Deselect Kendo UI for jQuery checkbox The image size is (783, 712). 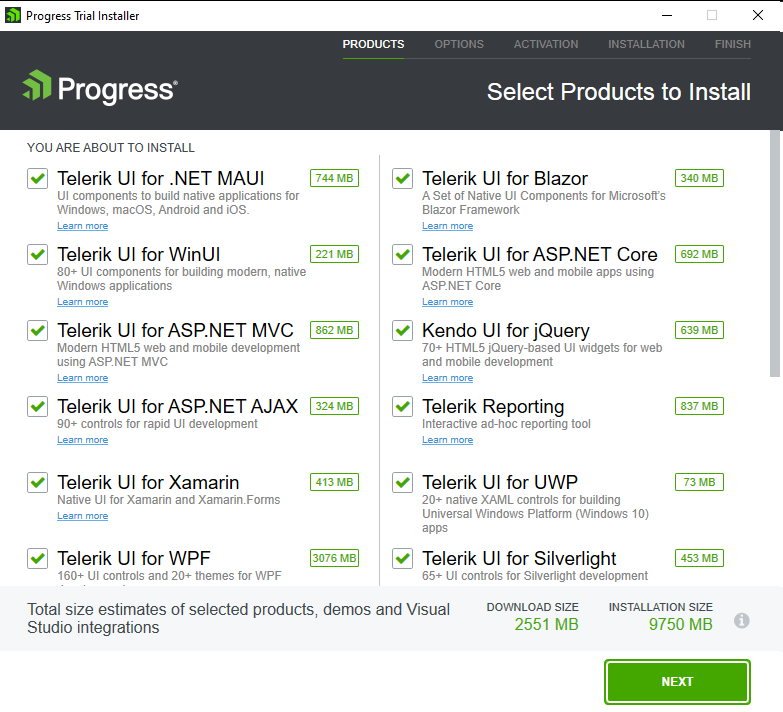click(403, 330)
